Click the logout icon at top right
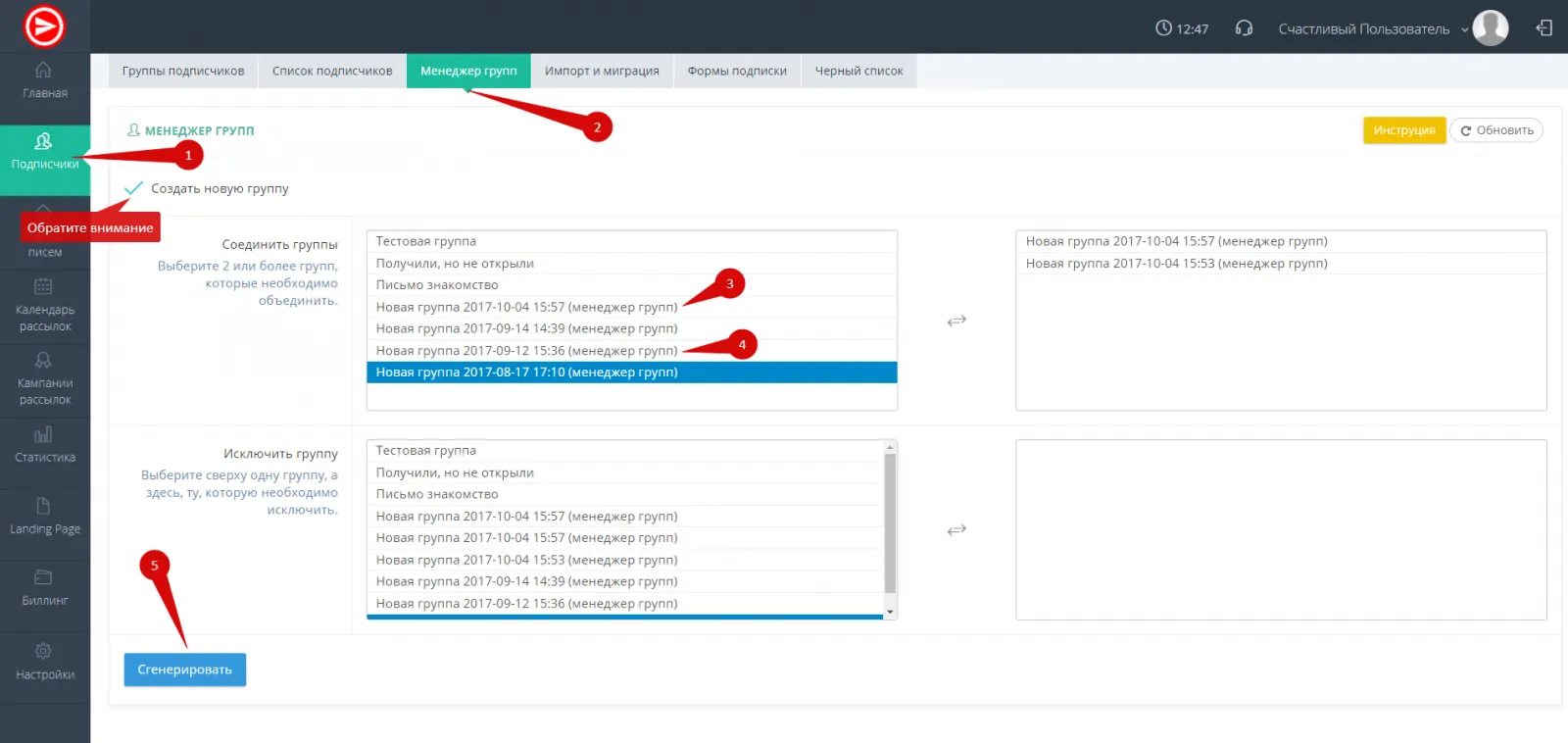This screenshot has height=743, width=1568. click(1544, 28)
